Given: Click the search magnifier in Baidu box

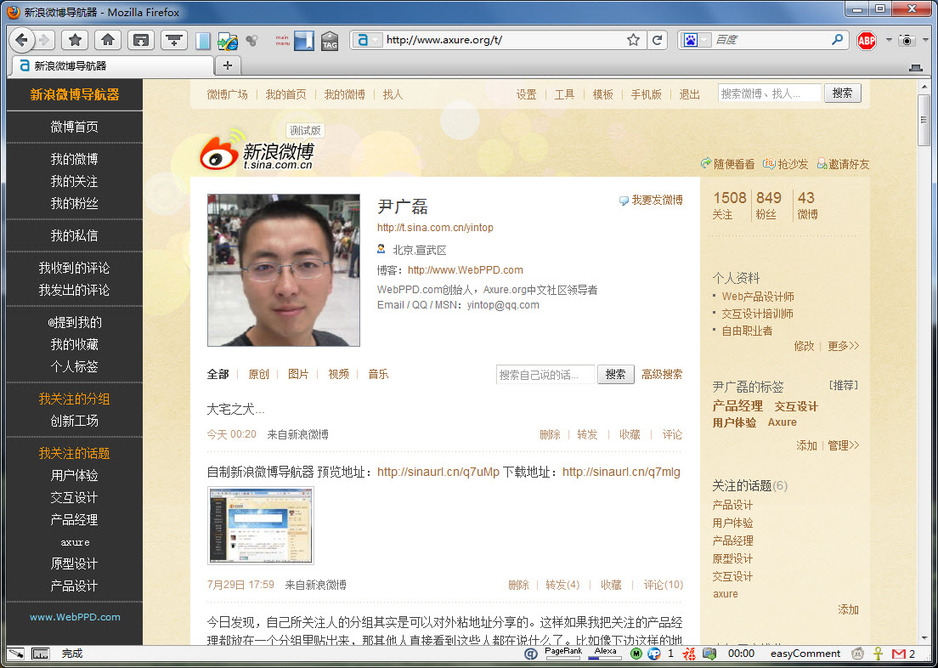Looking at the screenshot, I should pyautogui.click(x=838, y=40).
